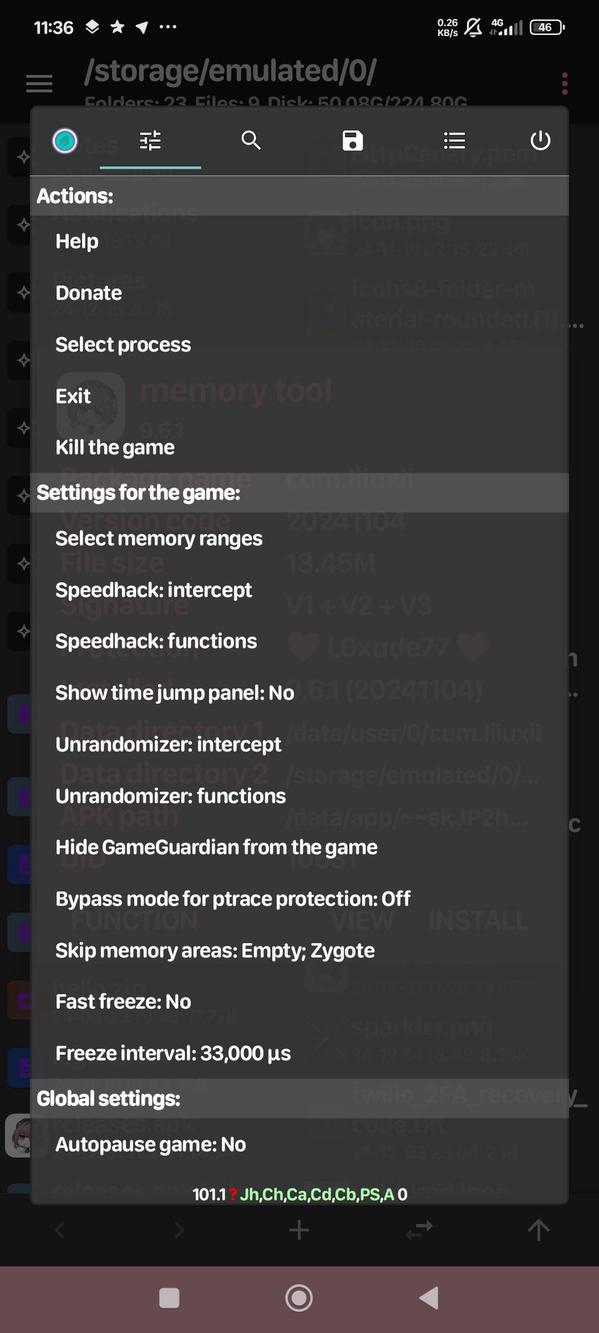Tap the power icon to close GameGuardian
This screenshot has height=1333, width=599.
[x=540, y=141]
